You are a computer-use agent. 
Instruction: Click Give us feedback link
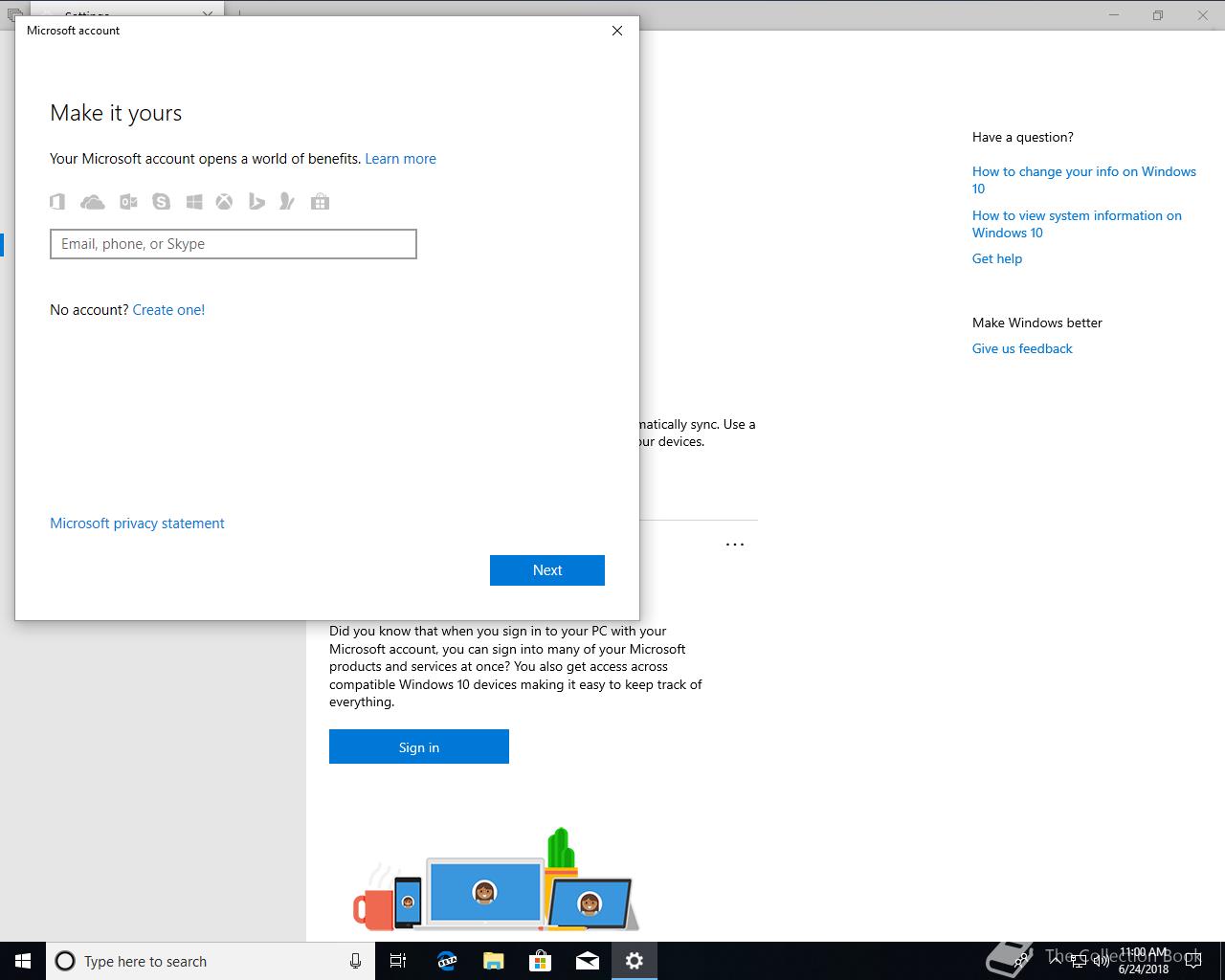(x=1022, y=348)
